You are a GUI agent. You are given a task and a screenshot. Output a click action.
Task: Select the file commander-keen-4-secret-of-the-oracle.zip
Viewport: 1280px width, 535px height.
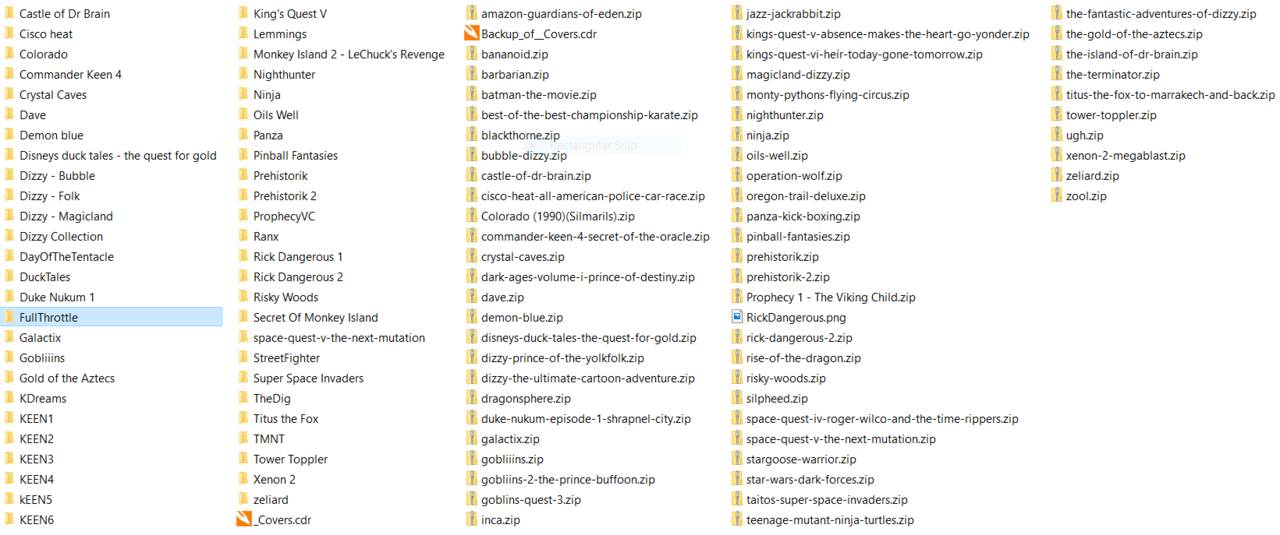(596, 236)
